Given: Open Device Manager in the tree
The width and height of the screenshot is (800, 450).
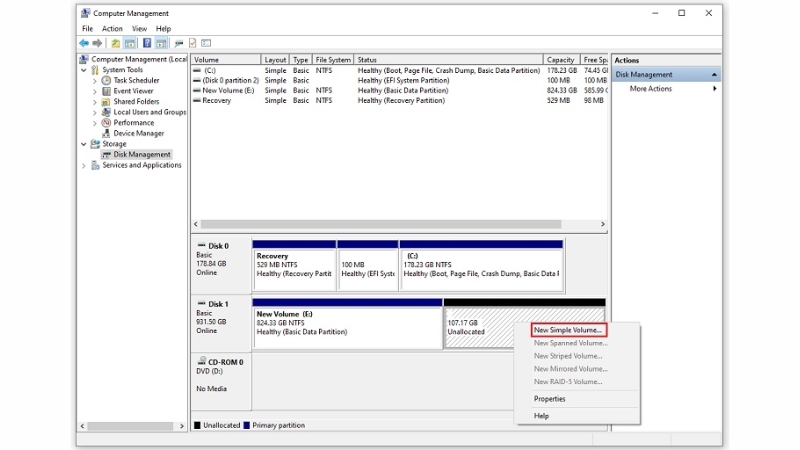Looking at the screenshot, I should click(x=138, y=133).
